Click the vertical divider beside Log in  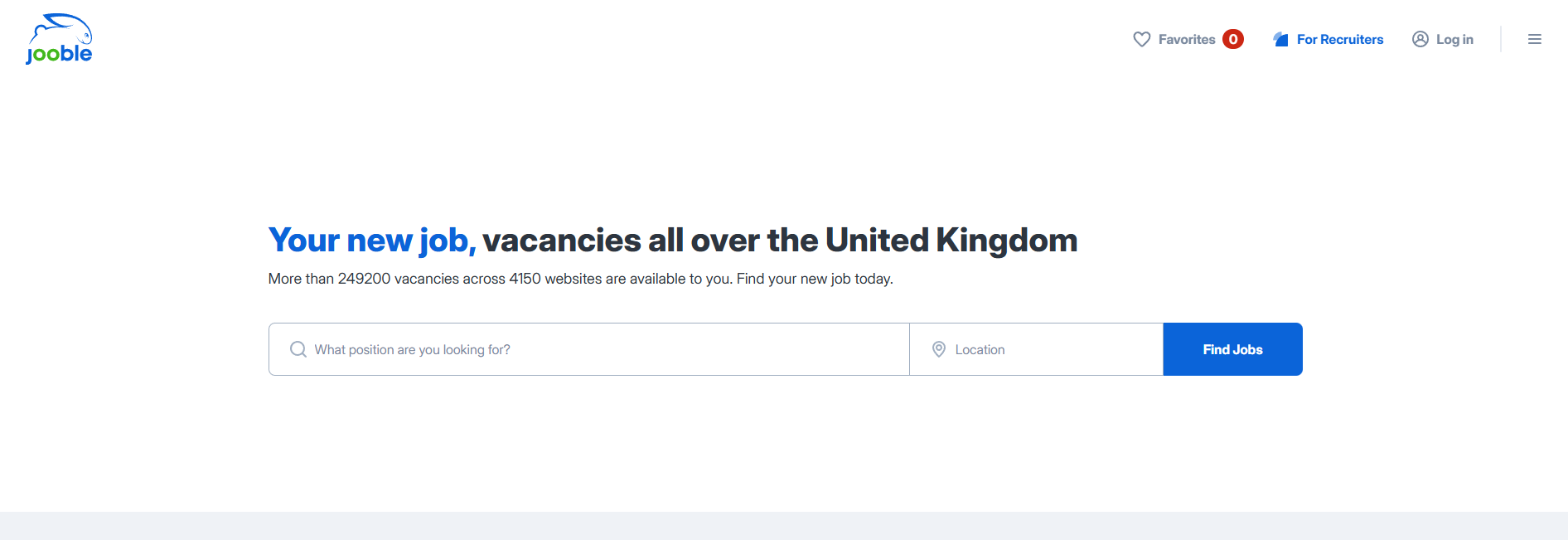point(1500,39)
